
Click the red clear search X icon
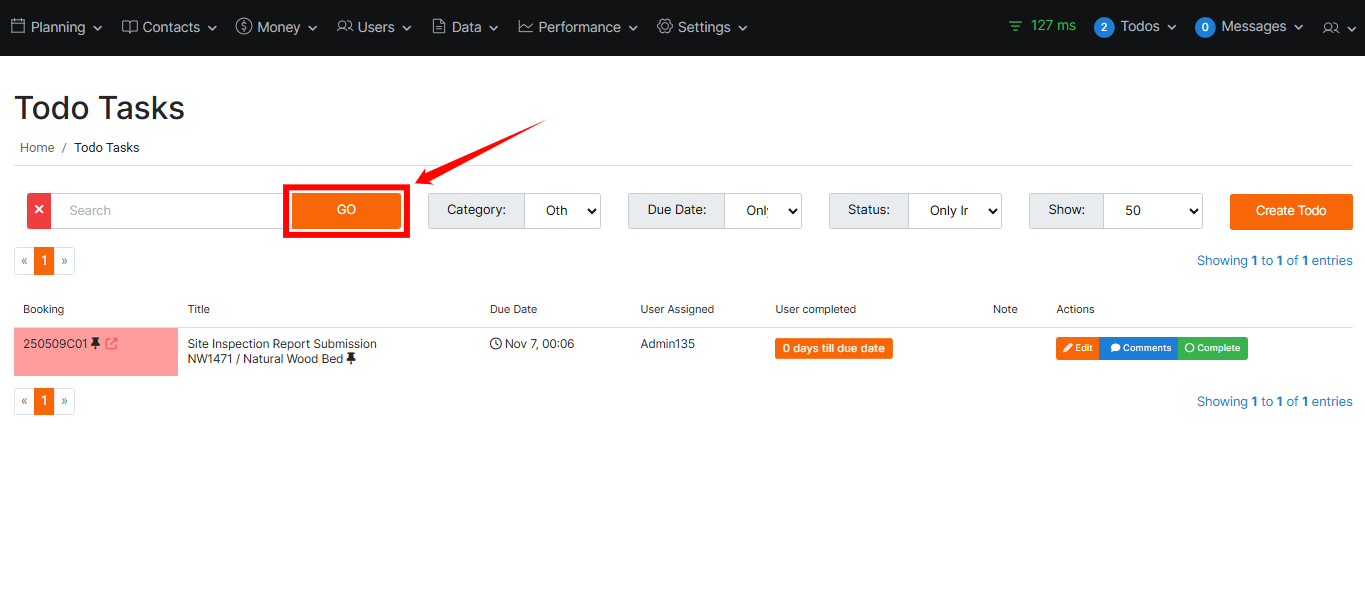39,211
